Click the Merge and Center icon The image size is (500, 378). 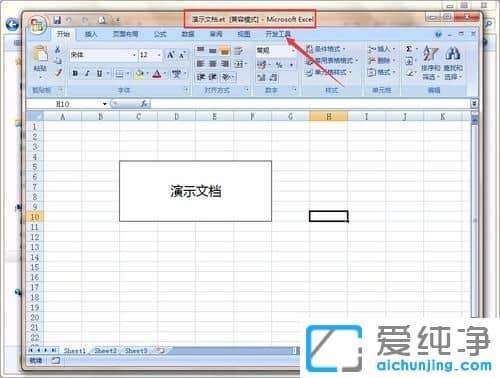tap(239, 64)
